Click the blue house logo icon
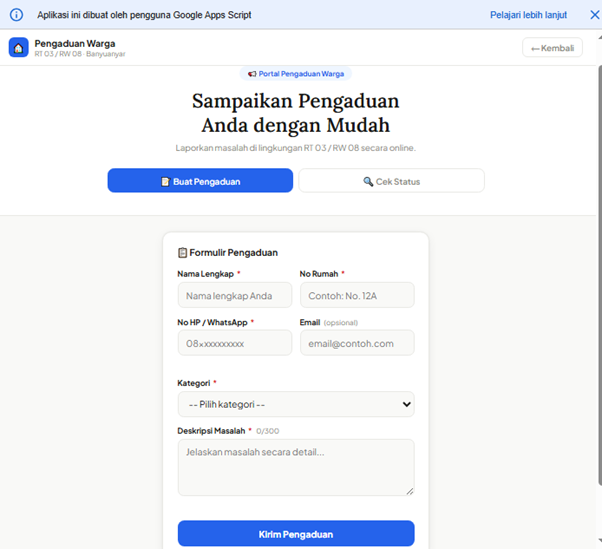 [18, 48]
